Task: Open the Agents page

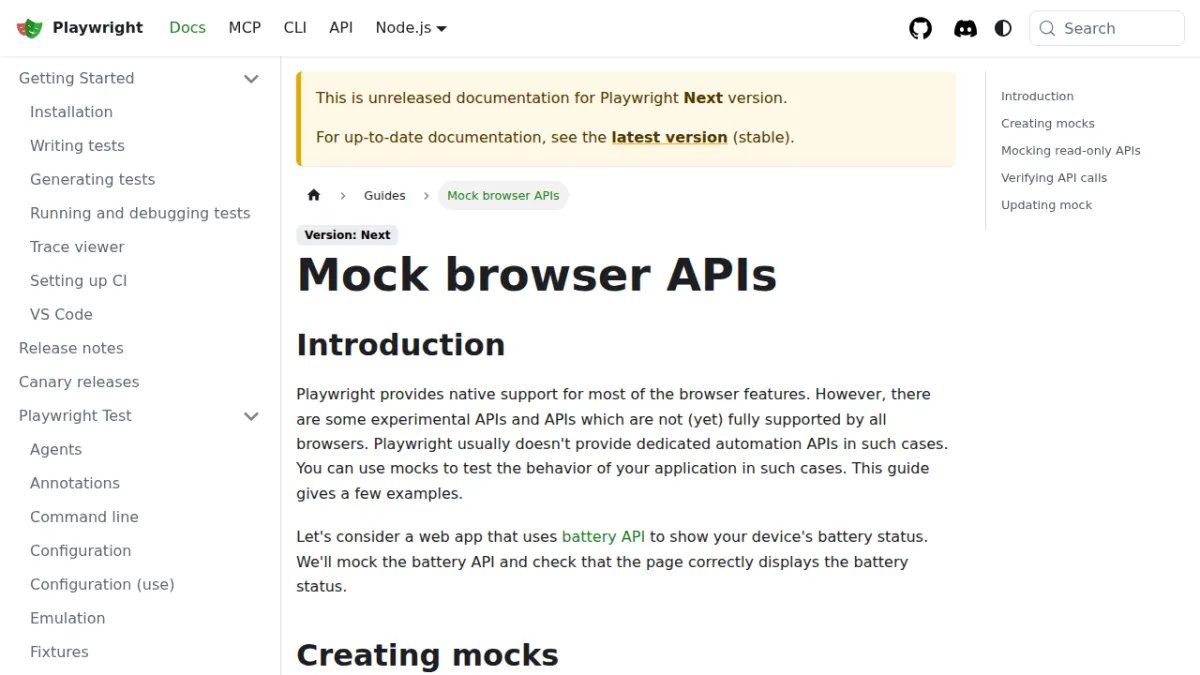Action: (x=56, y=450)
